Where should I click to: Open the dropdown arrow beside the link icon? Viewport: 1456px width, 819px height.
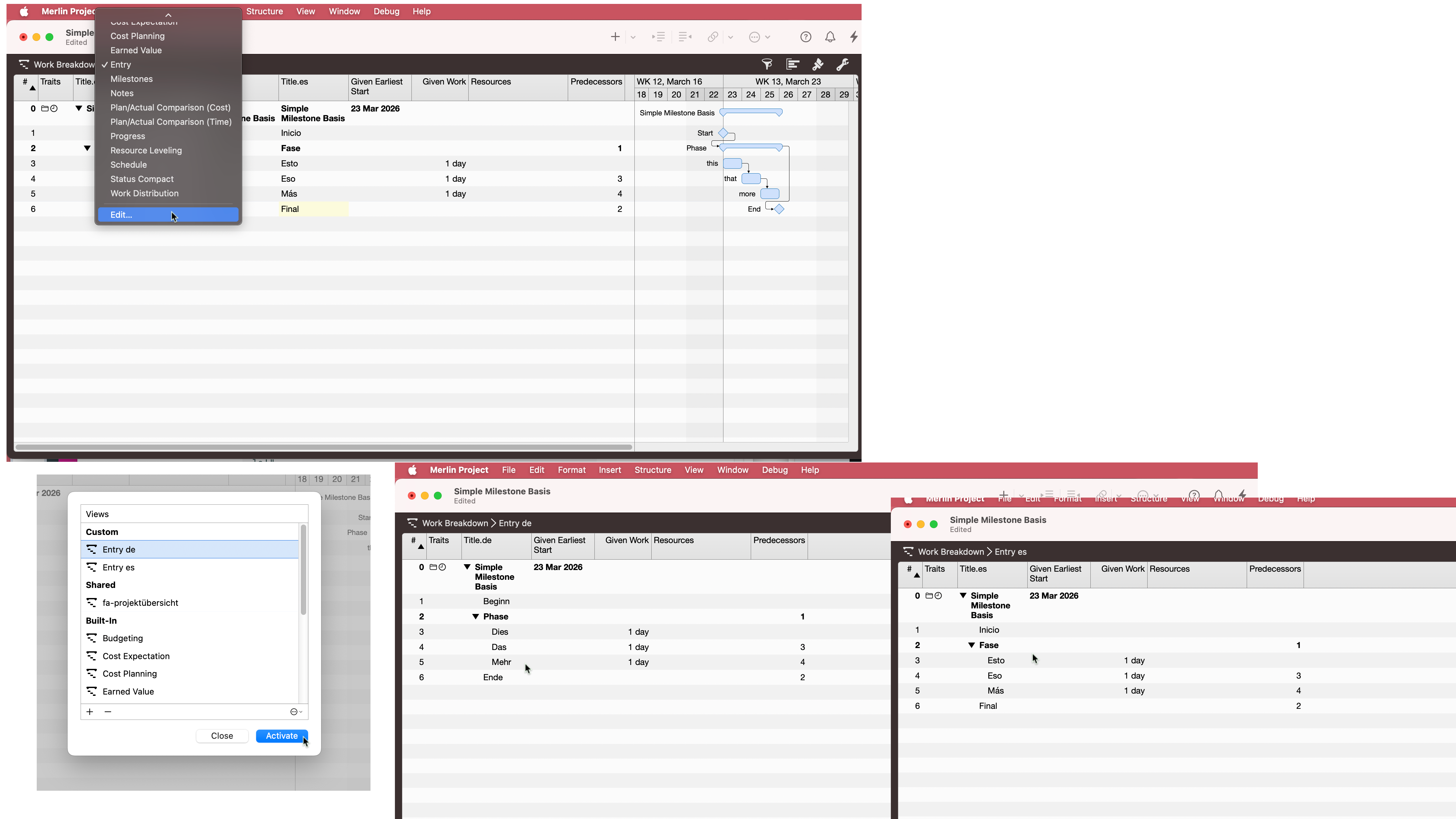pos(730,37)
